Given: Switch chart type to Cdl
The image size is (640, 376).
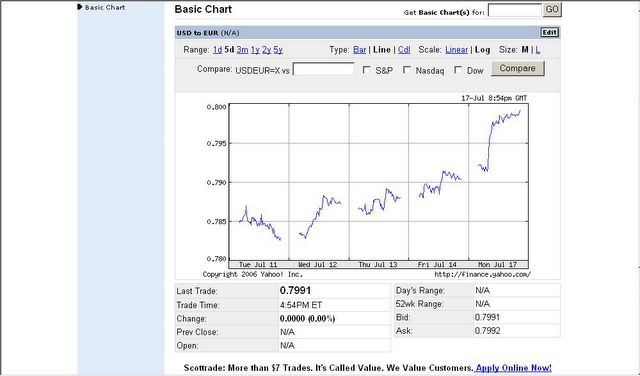Looking at the screenshot, I should click(404, 50).
